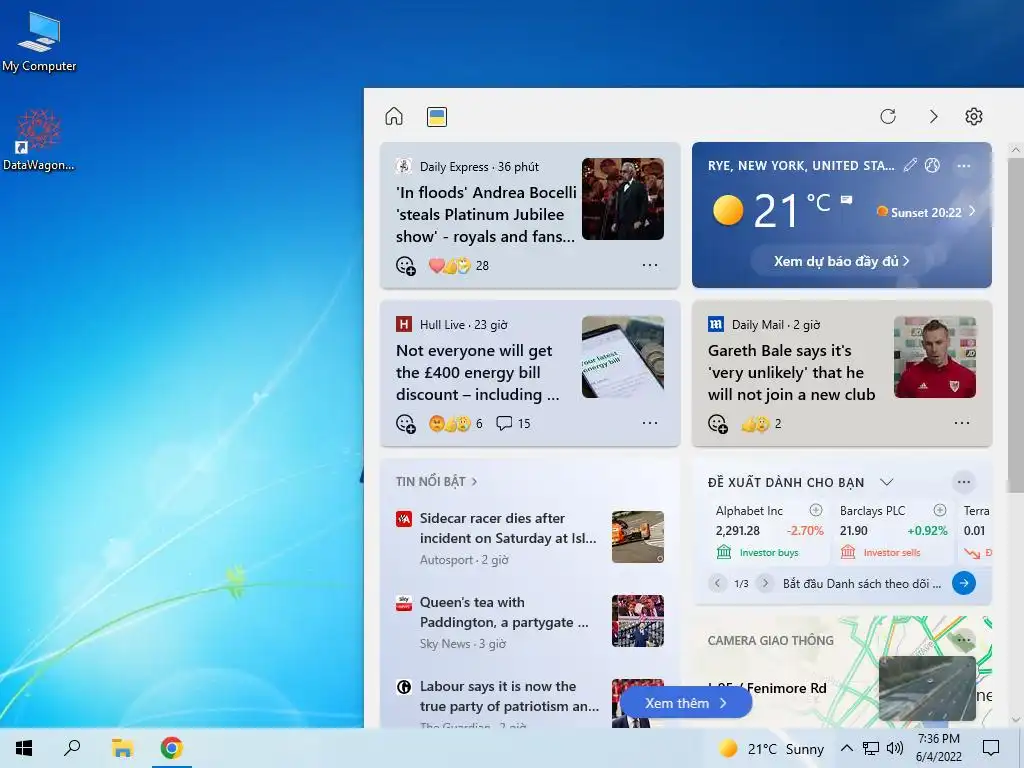
Task: Open 'Bắt đầu Danh sách theo dõi' text
Action: click(x=862, y=583)
